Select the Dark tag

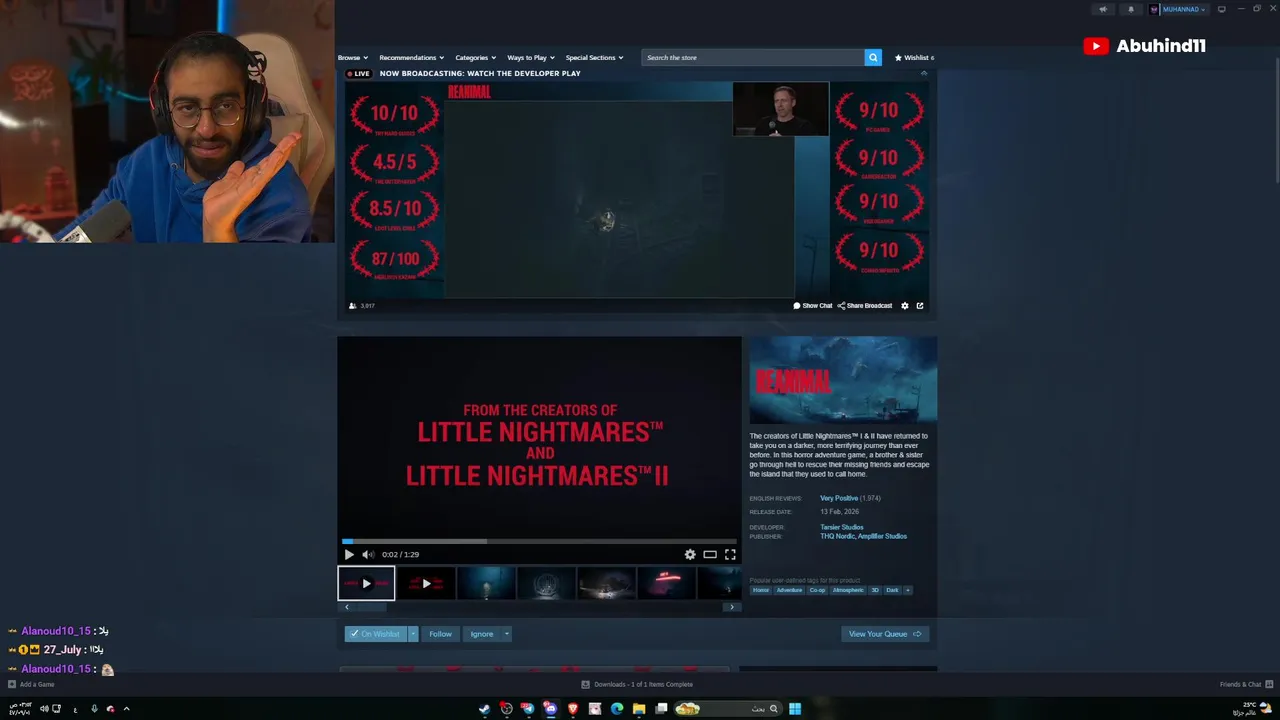[892, 590]
